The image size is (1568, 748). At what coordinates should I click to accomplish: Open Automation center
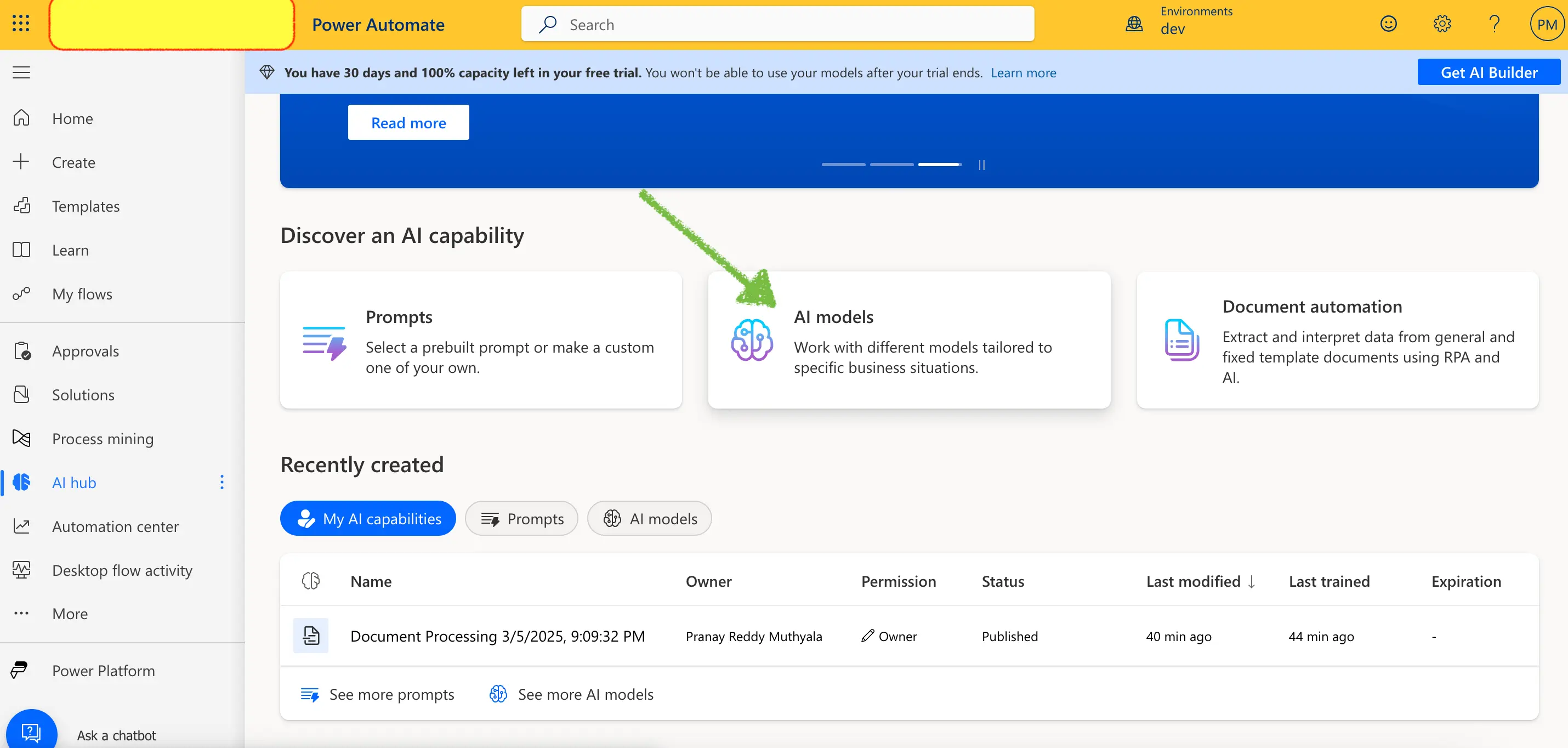click(x=115, y=526)
